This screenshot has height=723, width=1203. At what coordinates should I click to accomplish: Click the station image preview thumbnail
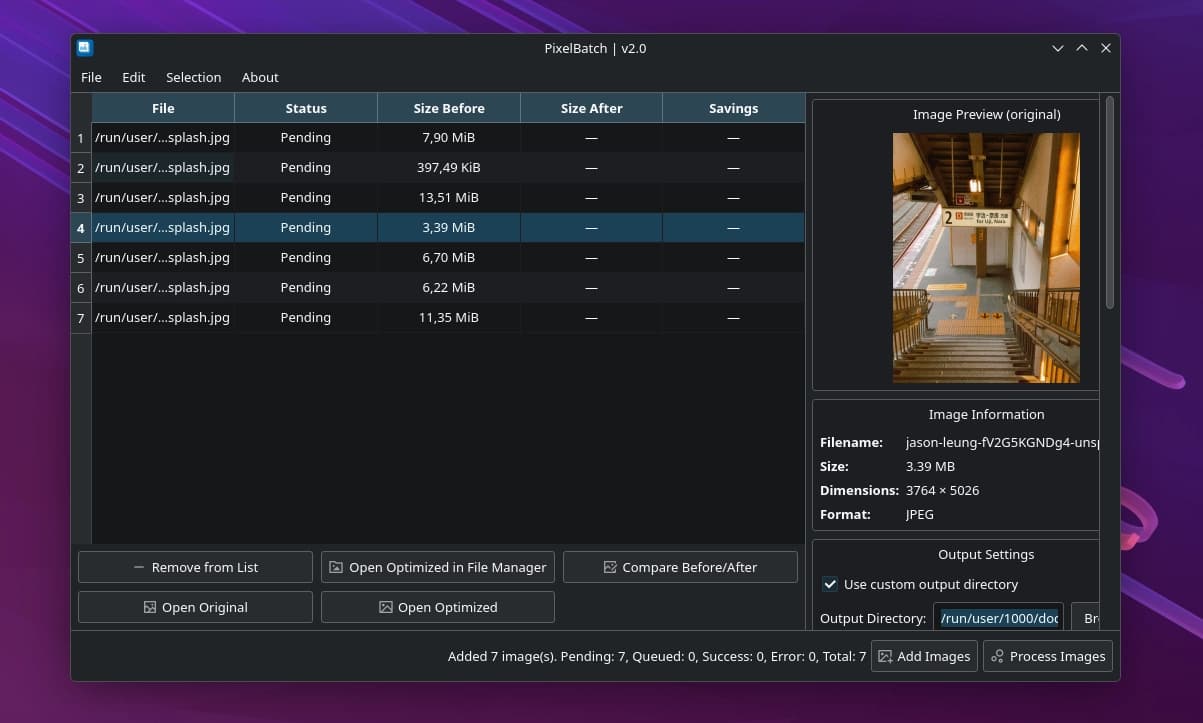[x=986, y=257]
